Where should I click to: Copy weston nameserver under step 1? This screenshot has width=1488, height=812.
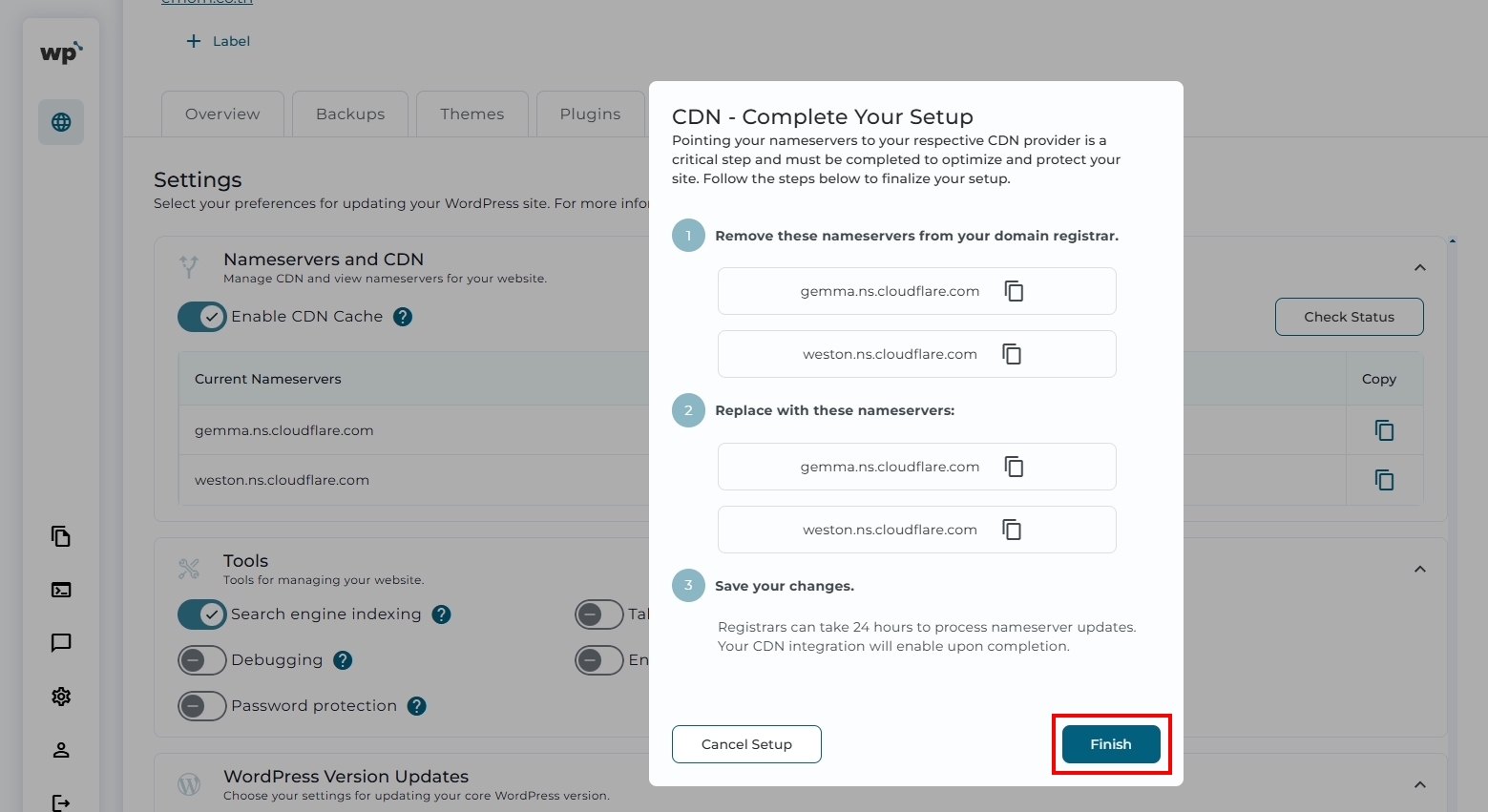pos(1012,354)
